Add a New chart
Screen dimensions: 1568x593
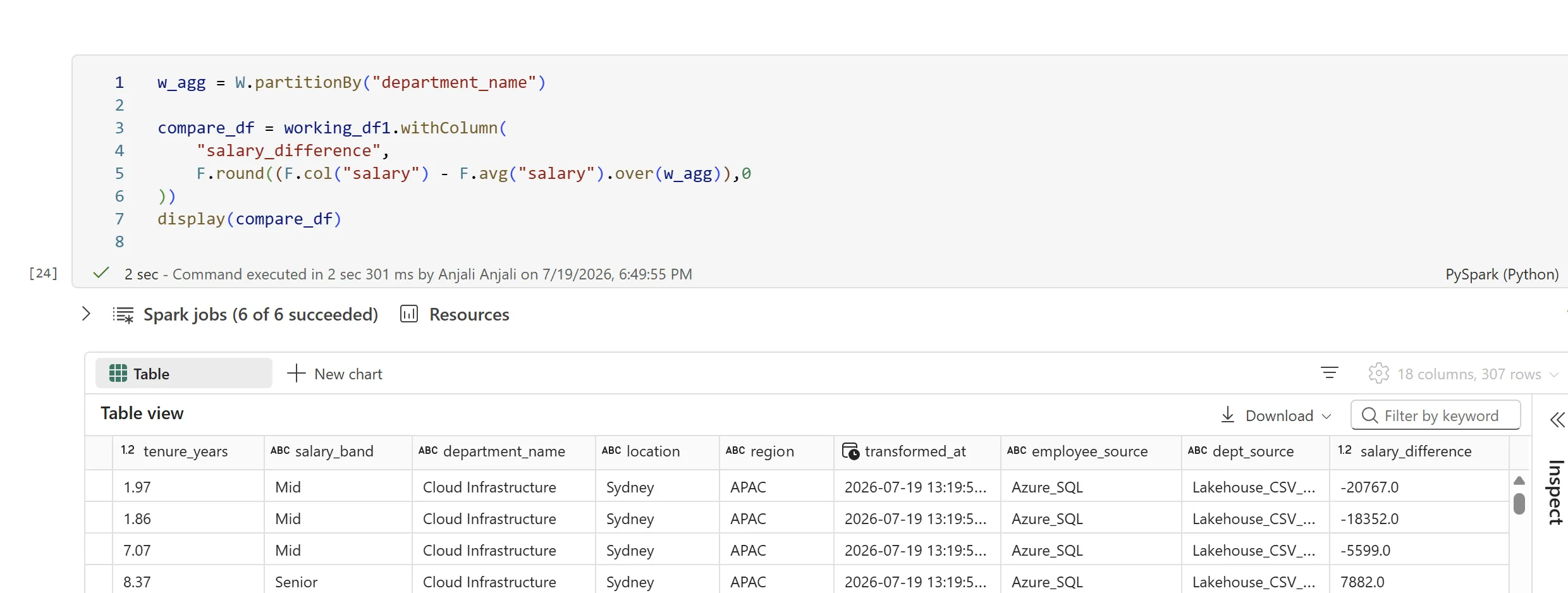pyautogui.click(x=334, y=374)
